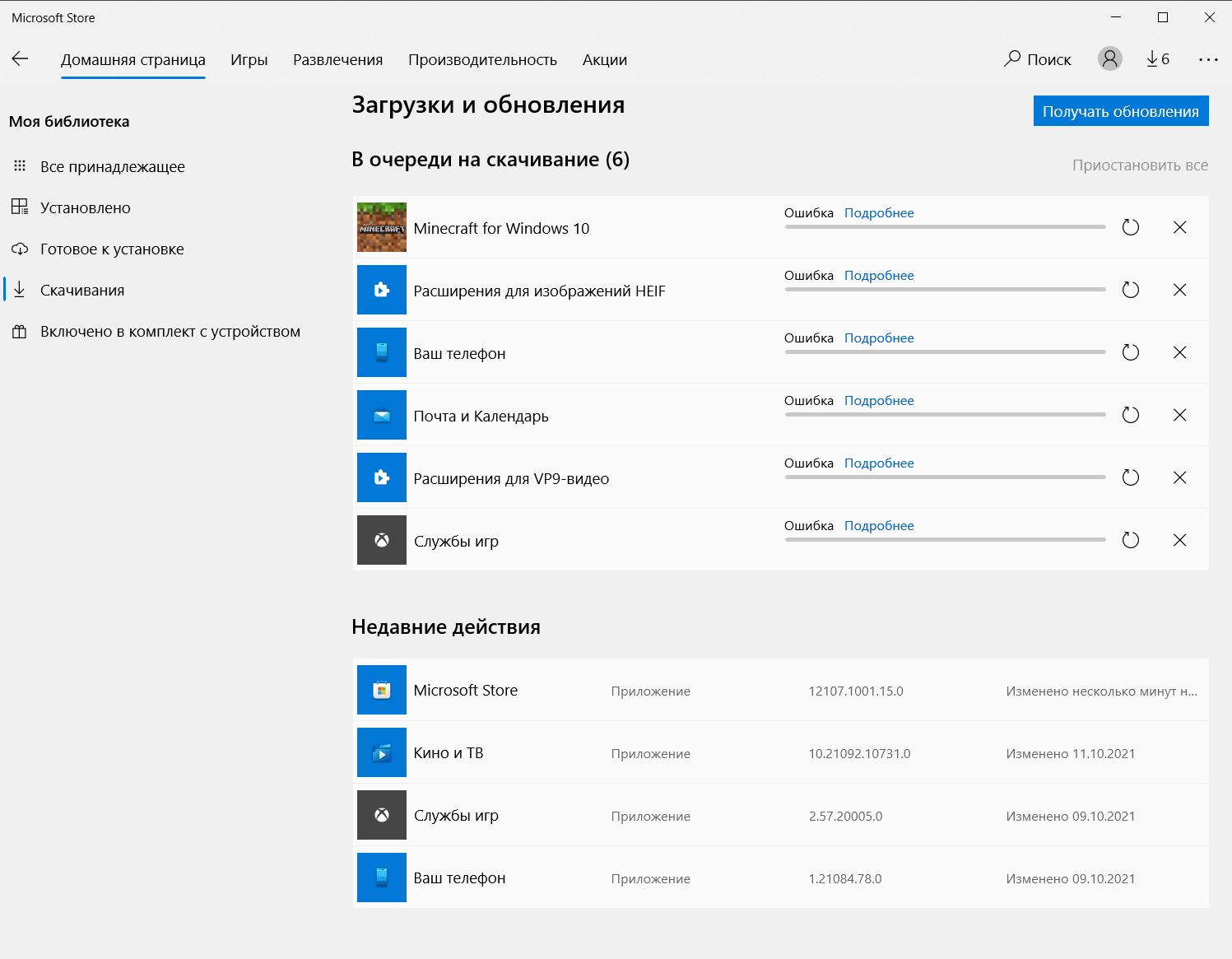Click Minecraft for Windows 10 title
This screenshot has width=1232, height=959.
coord(501,228)
